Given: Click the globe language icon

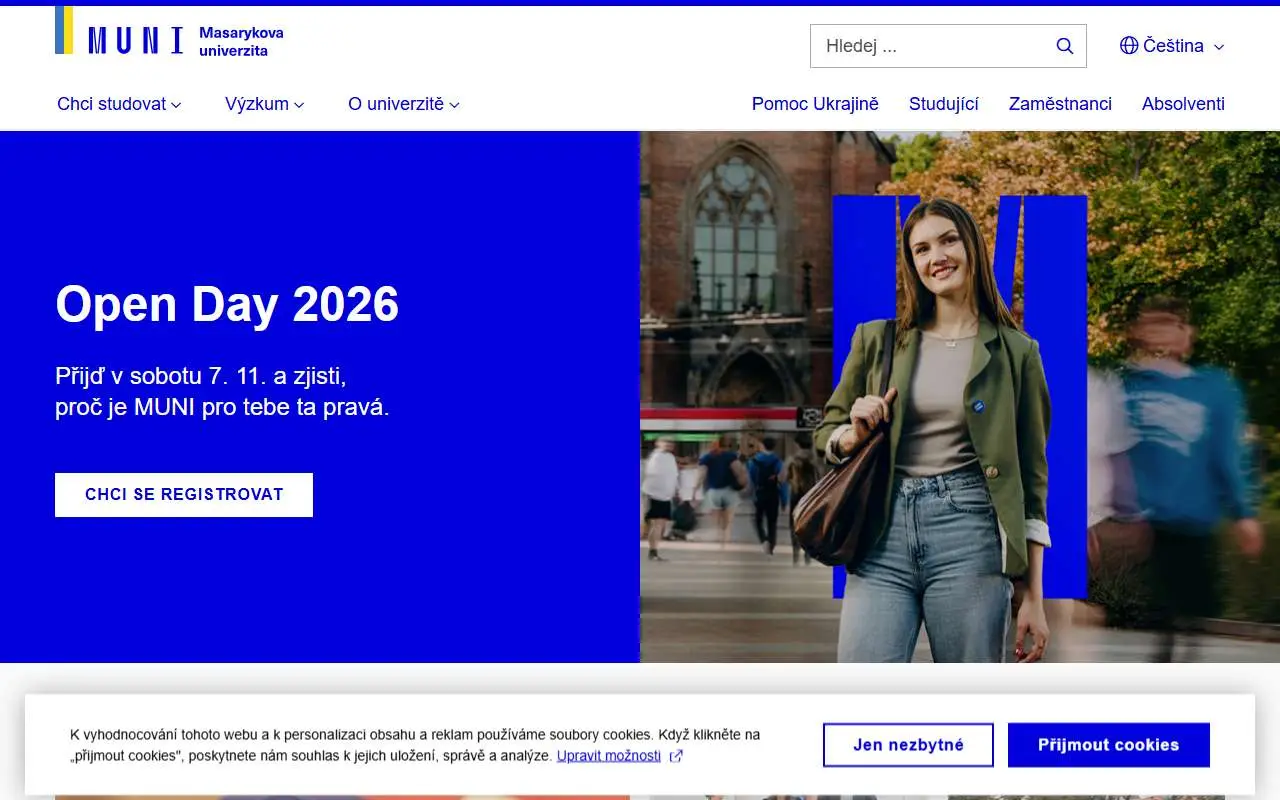Looking at the screenshot, I should [x=1129, y=45].
